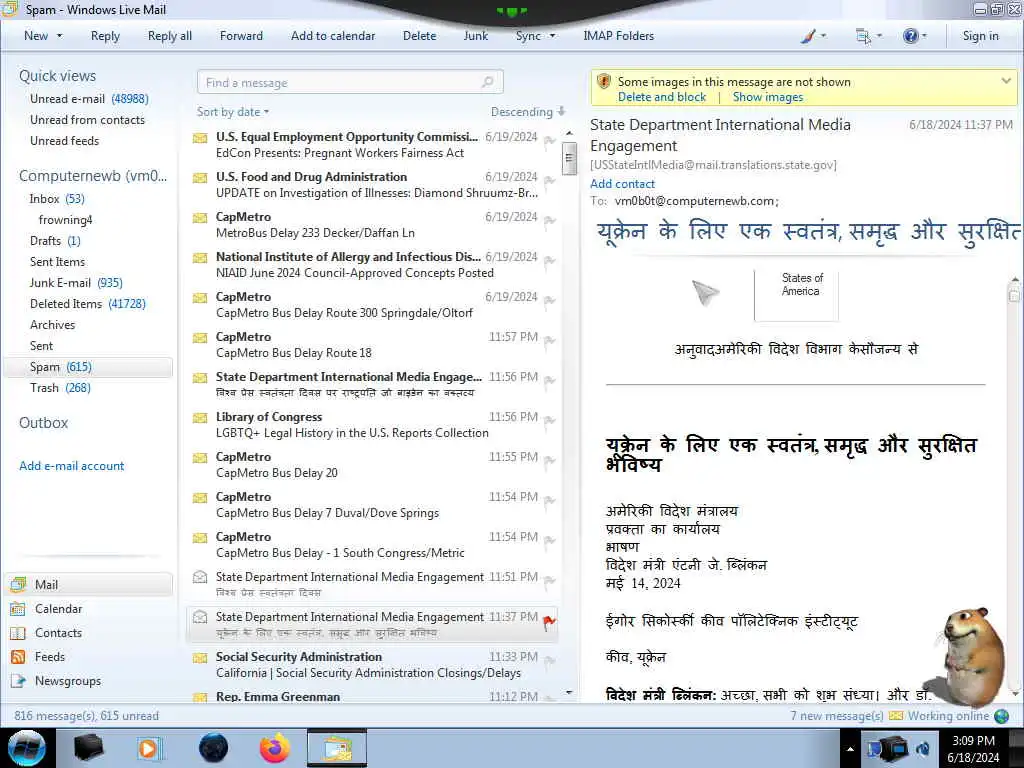The image size is (1024, 768).
Task: Click Junk in the toolbar
Action: 475,36
